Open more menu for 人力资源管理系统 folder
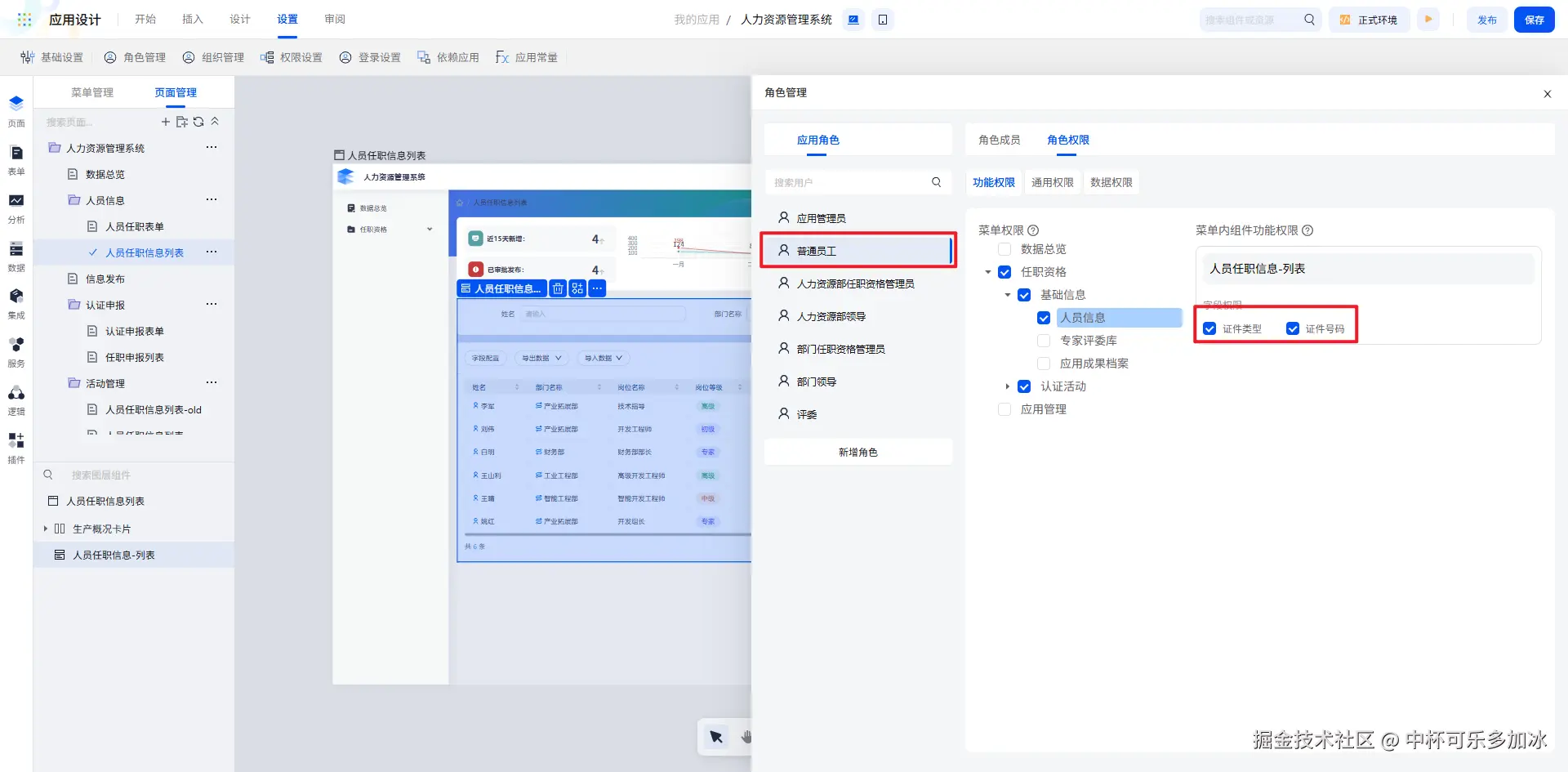The height and width of the screenshot is (772, 1568). click(x=212, y=147)
